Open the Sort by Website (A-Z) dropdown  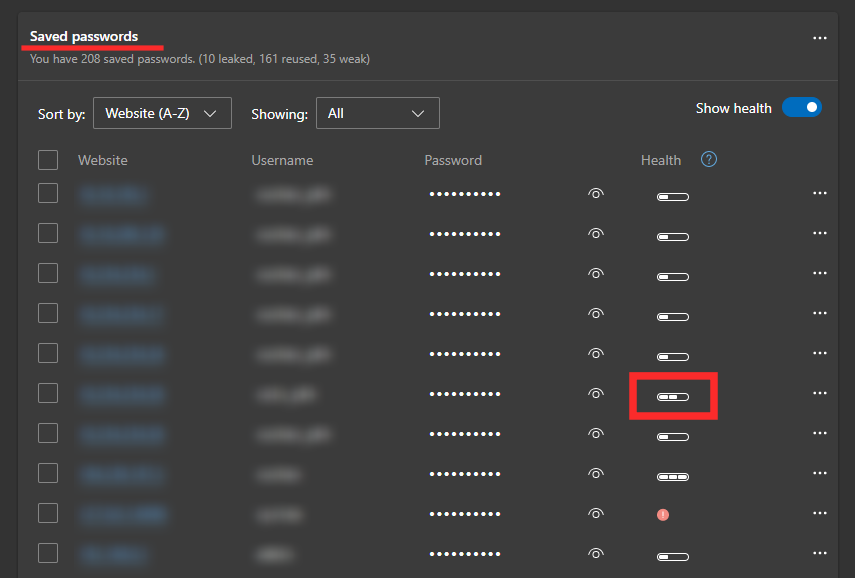pyautogui.click(x=162, y=114)
